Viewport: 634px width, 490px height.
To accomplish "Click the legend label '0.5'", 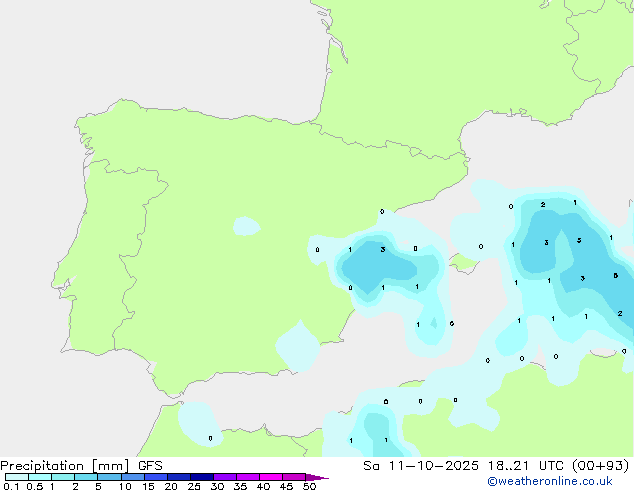I will pos(34,486).
